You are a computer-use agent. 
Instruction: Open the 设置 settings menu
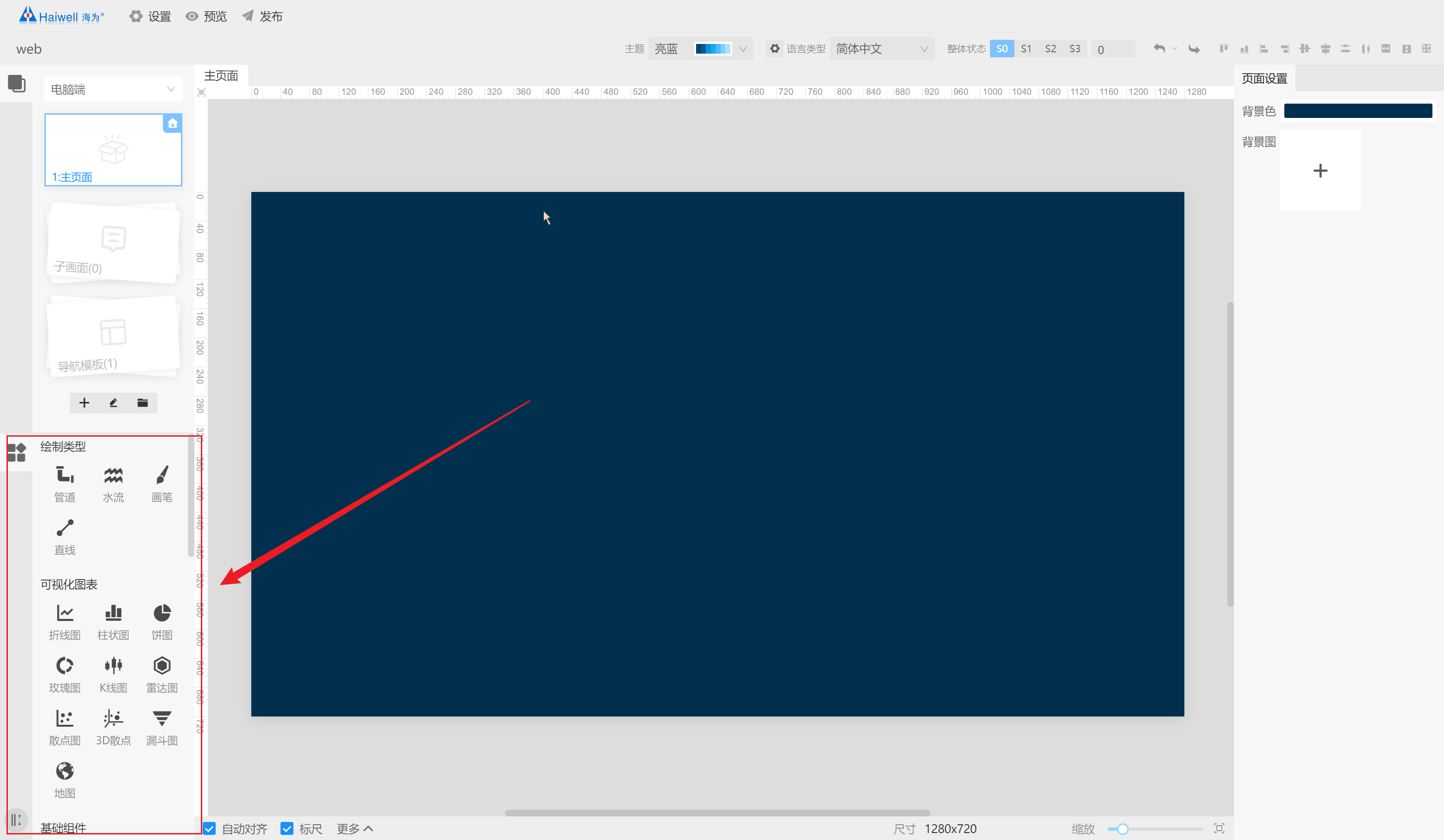(x=151, y=16)
